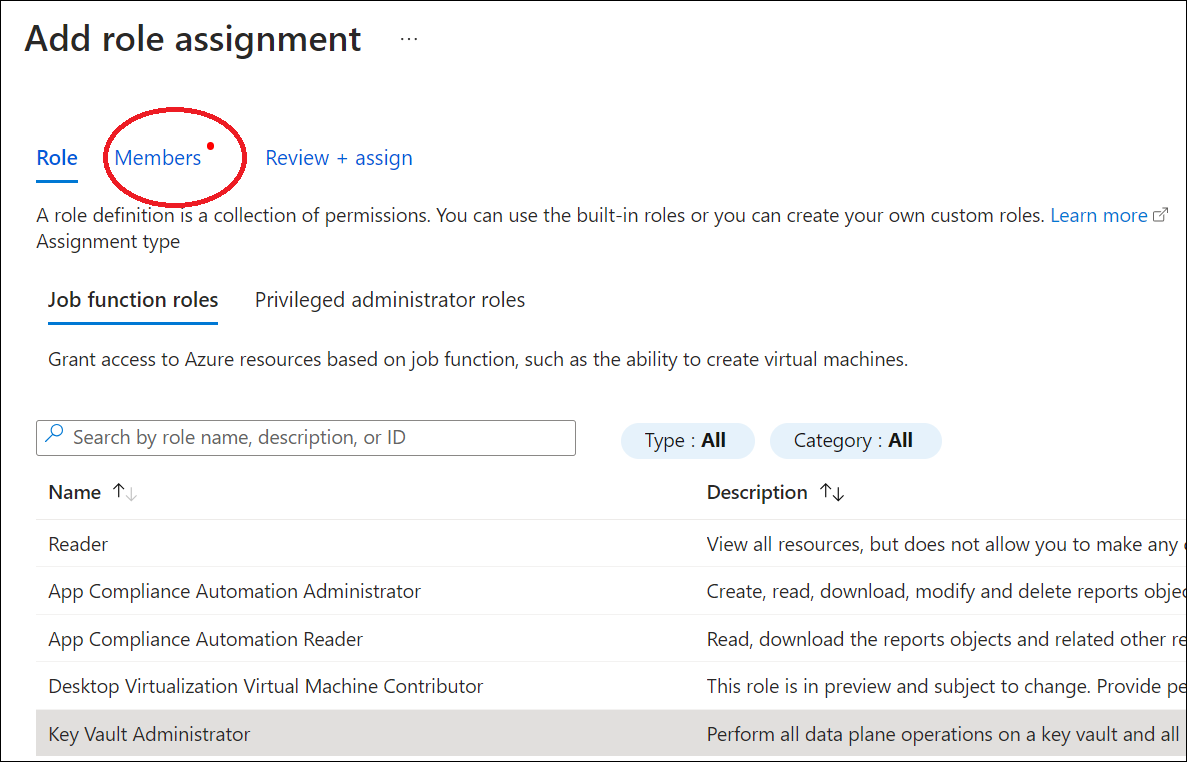Switch to the Role tab
Screen dimensions: 1187x762
(x=57, y=158)
